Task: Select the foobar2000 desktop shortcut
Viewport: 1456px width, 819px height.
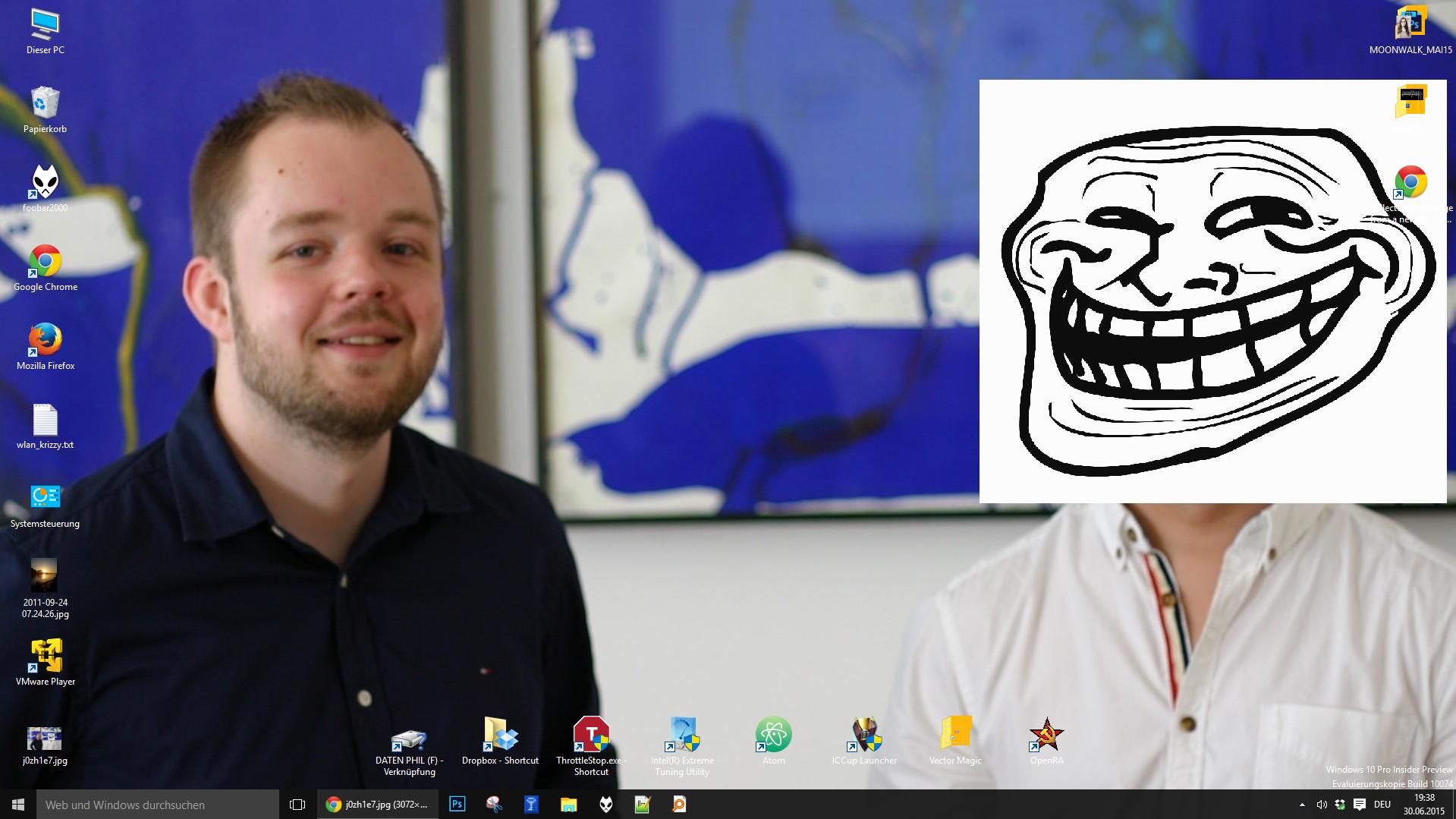Action: point(45,190)
